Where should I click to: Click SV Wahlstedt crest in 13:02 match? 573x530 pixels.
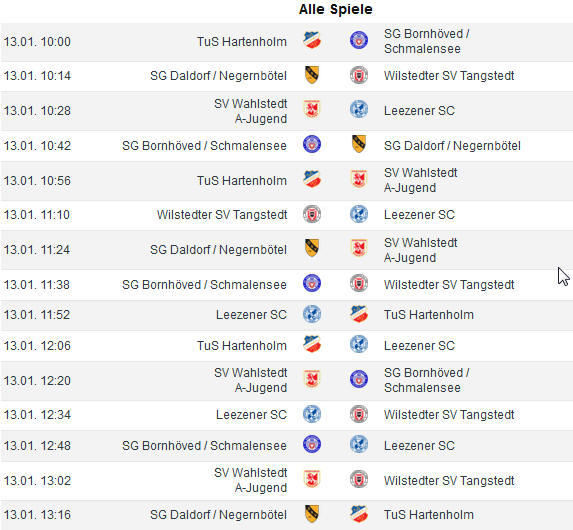[312, 479]
